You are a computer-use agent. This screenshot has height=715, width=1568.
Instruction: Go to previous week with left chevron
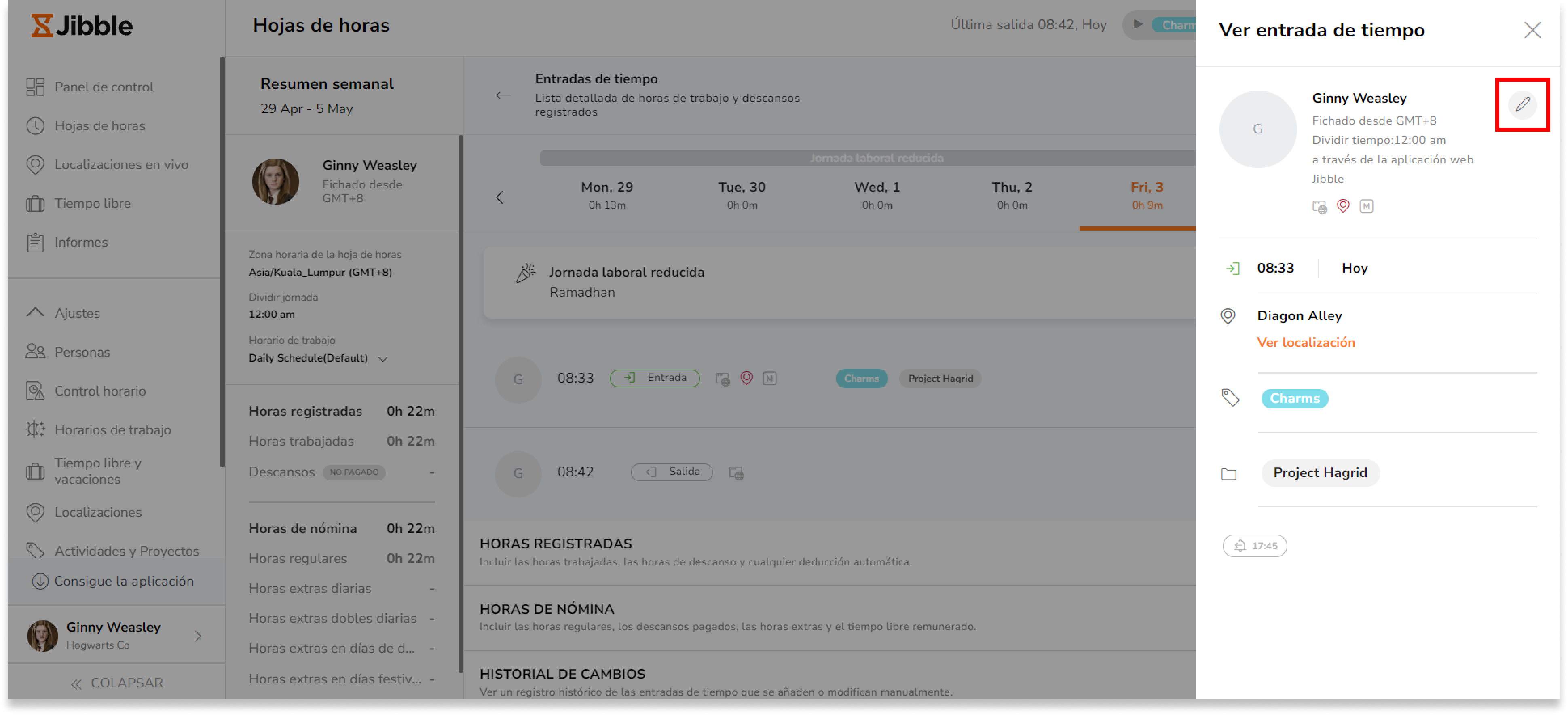[x=499, y=197]
